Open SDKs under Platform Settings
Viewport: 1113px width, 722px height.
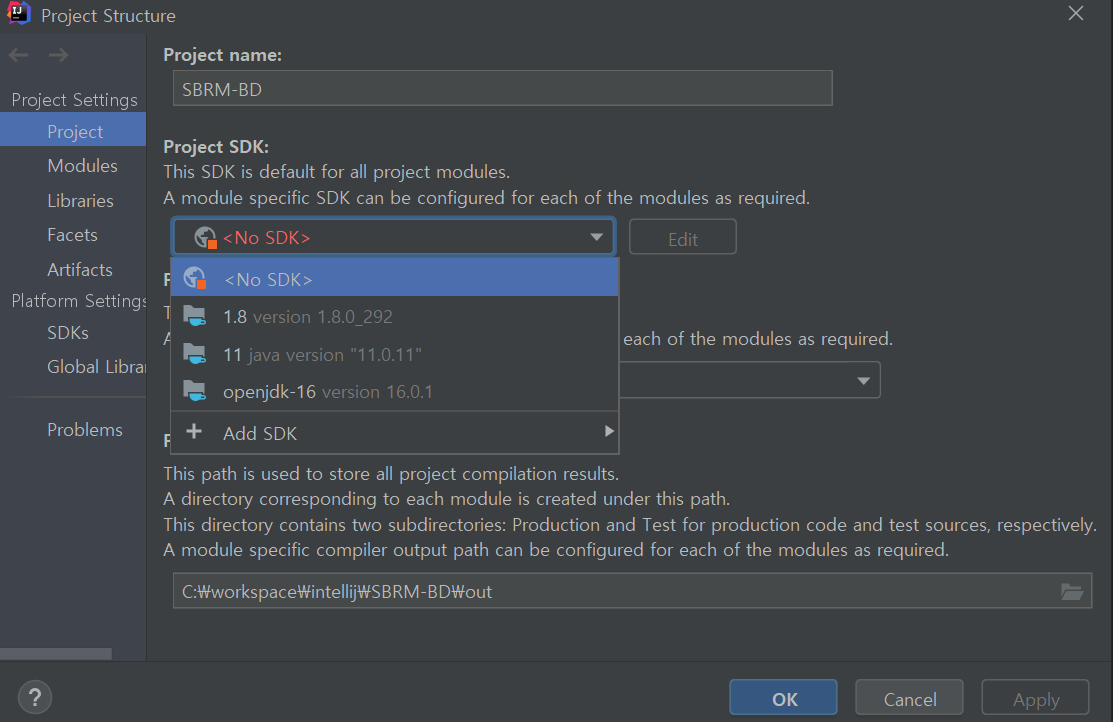(x=68, y=332)
